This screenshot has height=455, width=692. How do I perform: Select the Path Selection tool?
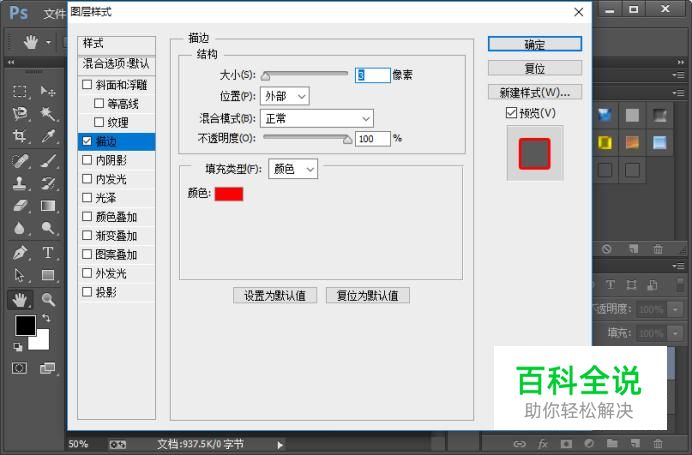pyautogui.click(x=19, y=275)
